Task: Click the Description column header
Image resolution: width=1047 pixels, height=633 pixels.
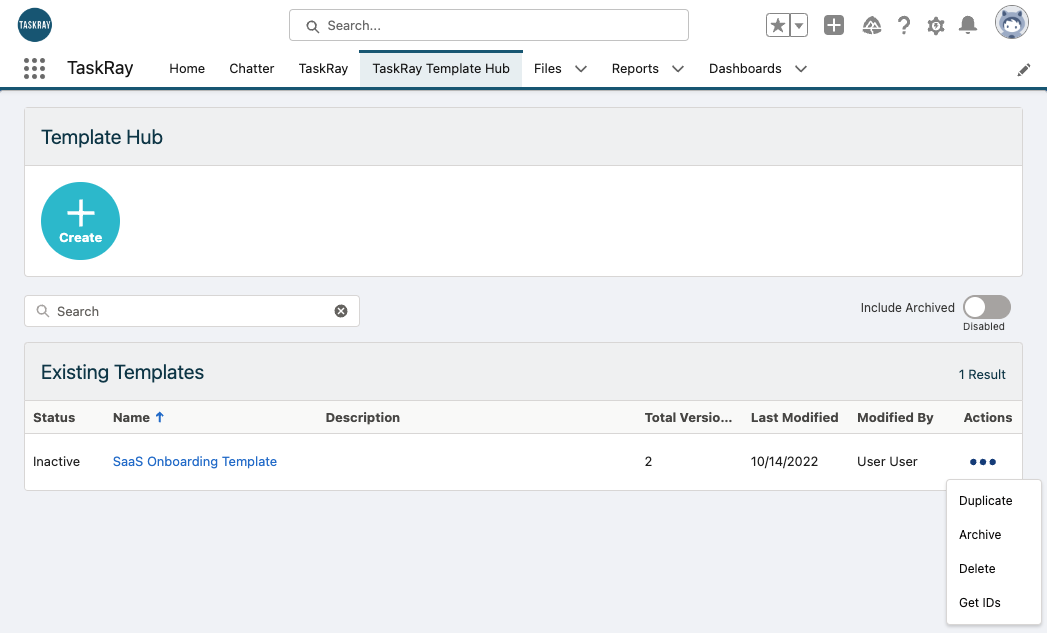Action: pyautogui.click(x=363, y=417)
